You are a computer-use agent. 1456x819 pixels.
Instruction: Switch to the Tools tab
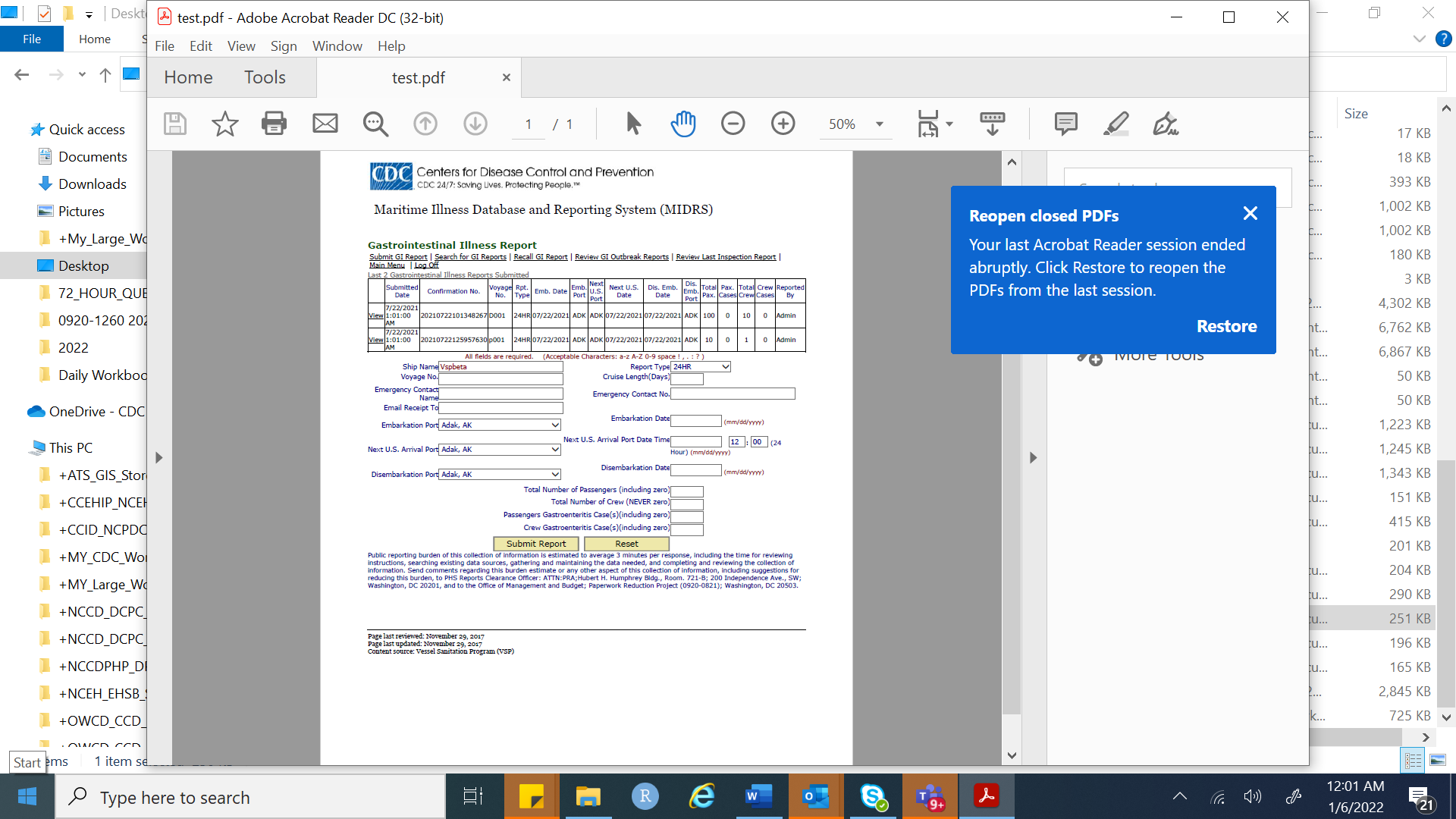click(265, 77)
